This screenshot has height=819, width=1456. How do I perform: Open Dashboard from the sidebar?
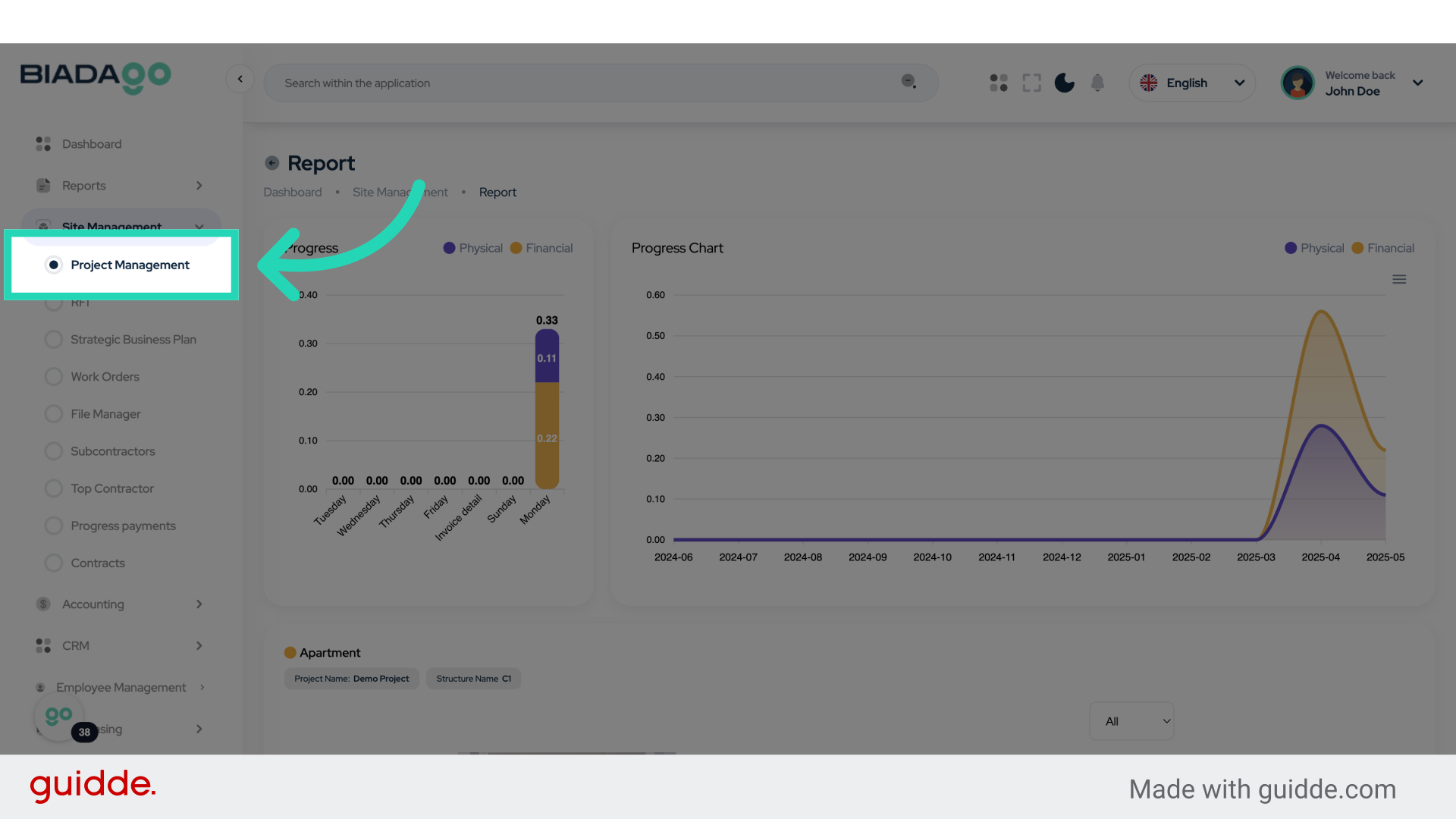[x=91, y=144]
